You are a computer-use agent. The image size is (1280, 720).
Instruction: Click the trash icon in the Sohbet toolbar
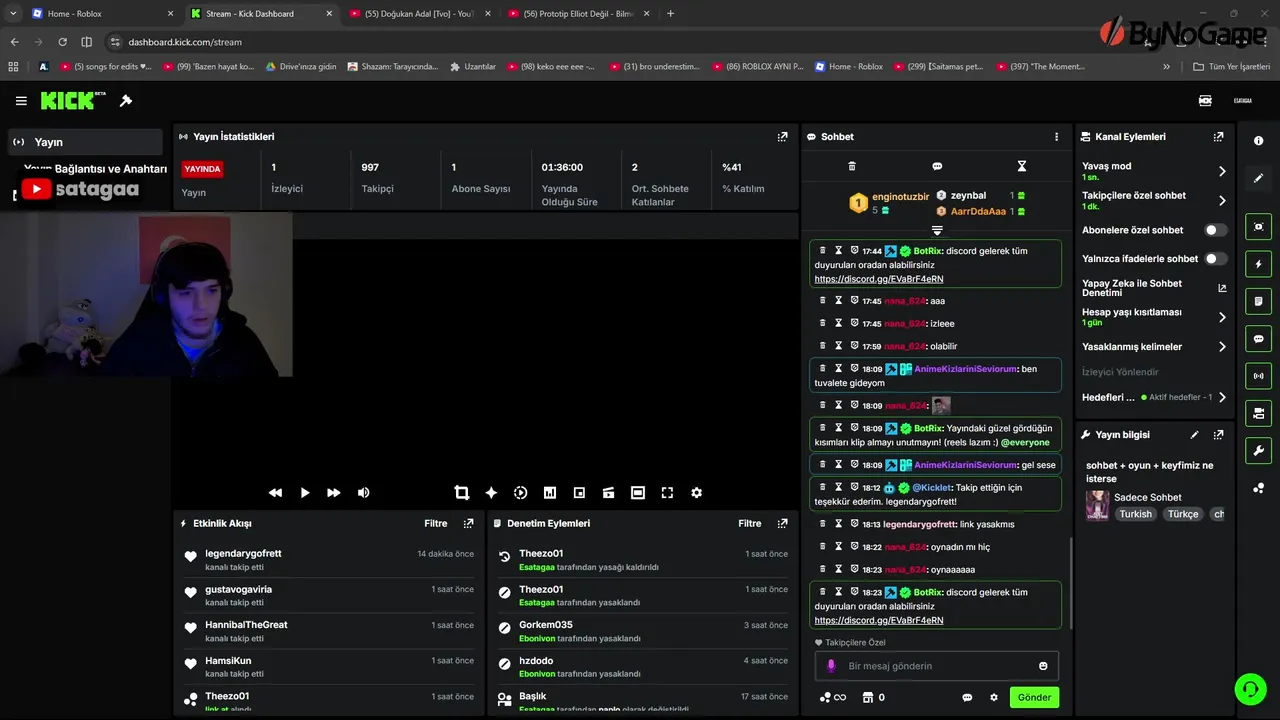[x=852, y=166]
